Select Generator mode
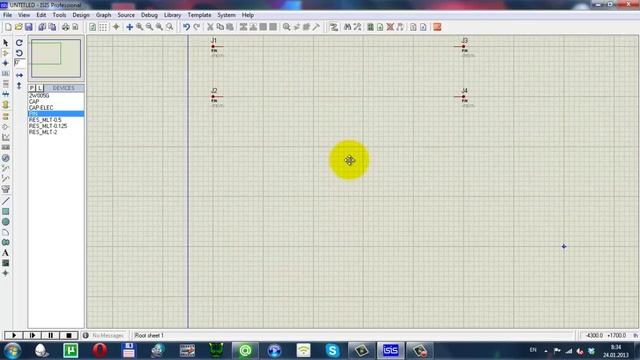 tap(6, 158)
